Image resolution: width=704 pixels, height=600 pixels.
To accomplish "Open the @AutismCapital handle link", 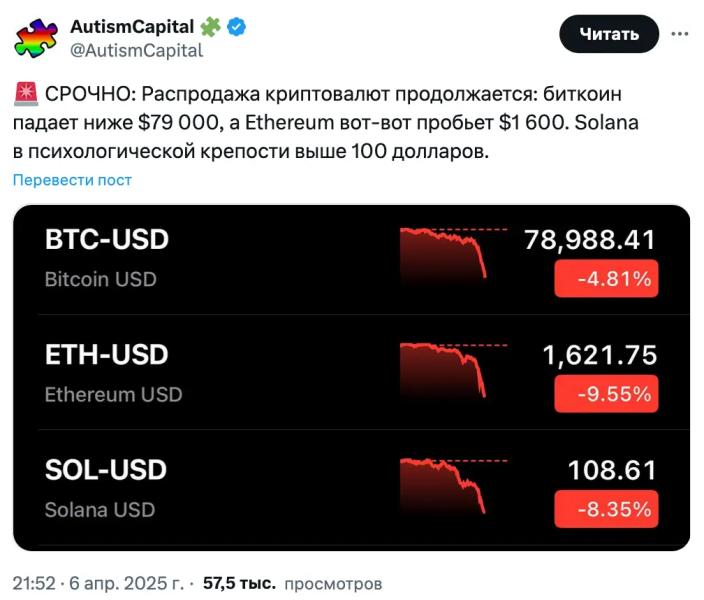I will point(137,50).
